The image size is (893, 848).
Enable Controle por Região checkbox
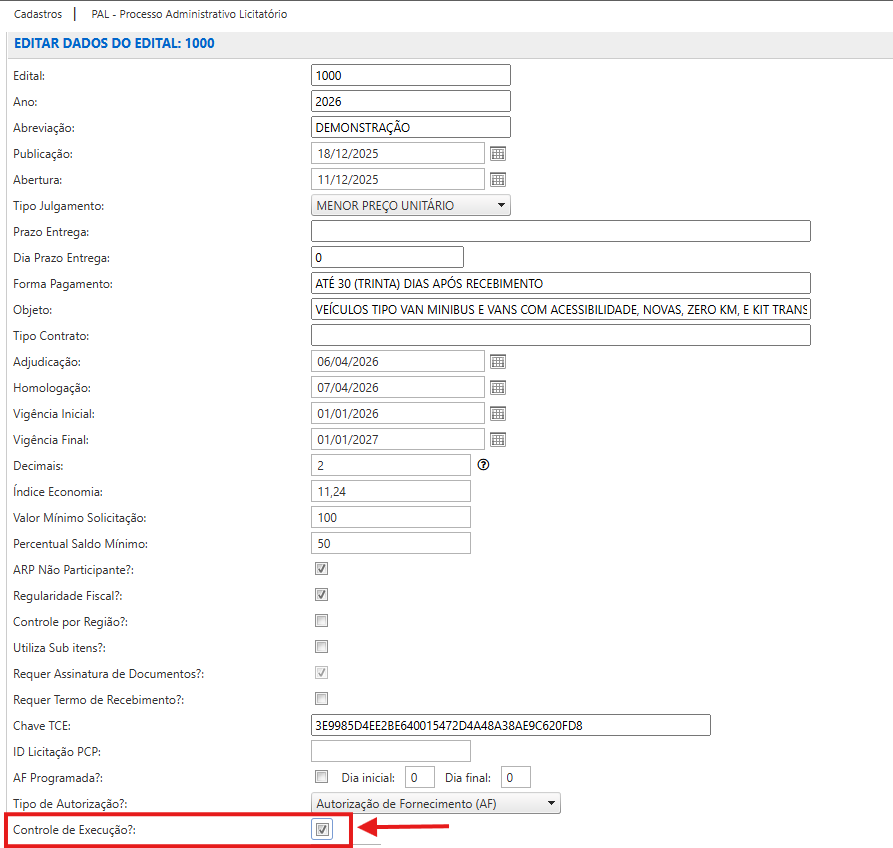(x=322, y=621)
